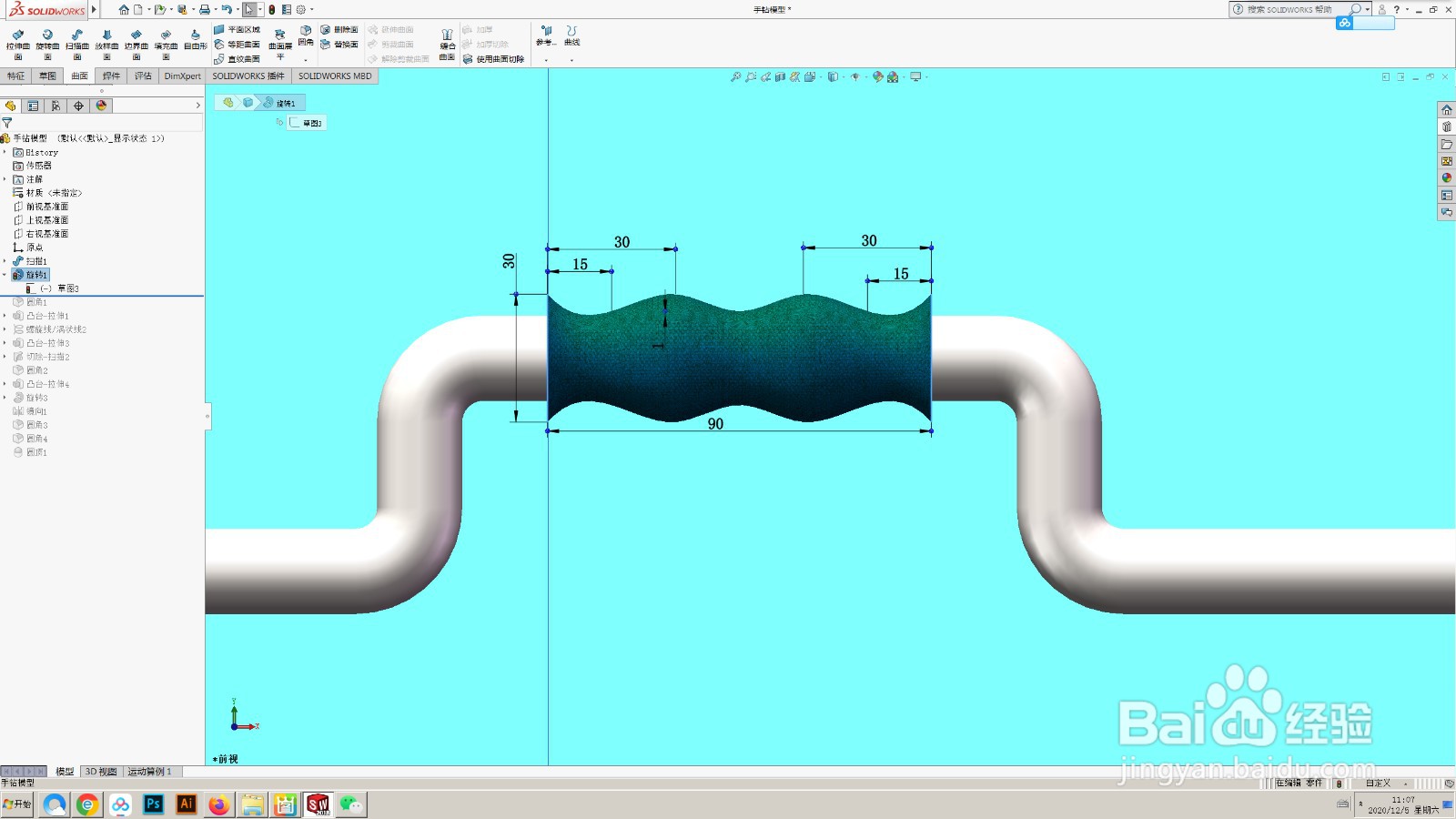Click the Open file icon
The width and height of the screenshot is (1456, 819).
(x=159, y=10)
